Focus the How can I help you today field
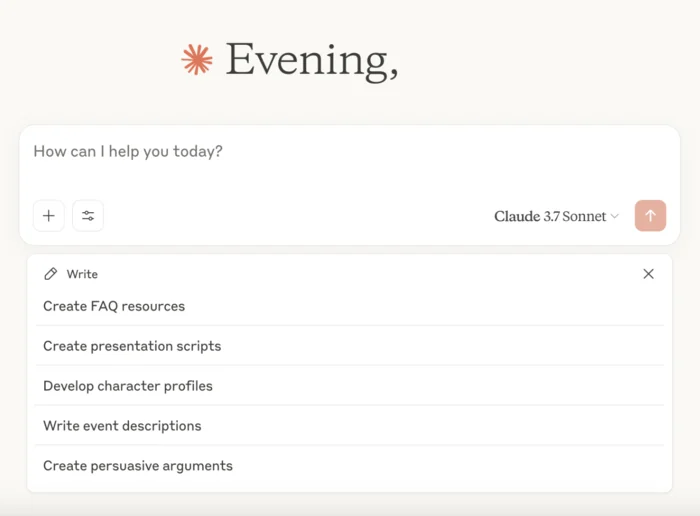Image resolution: width=700 pixels, height=516 pixels. click(350, 163)
